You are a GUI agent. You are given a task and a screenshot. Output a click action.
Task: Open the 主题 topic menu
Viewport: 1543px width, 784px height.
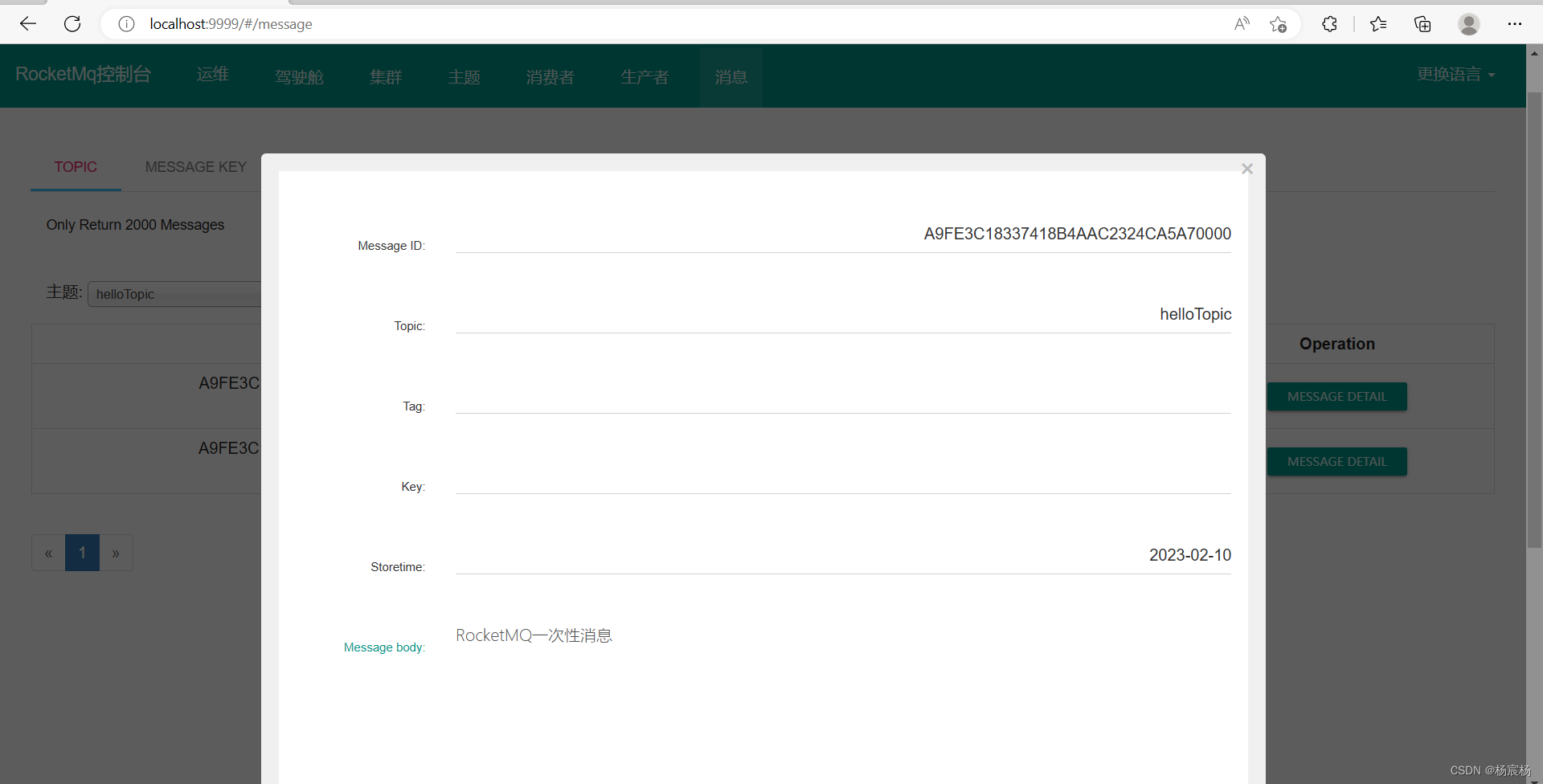[465, 77]
